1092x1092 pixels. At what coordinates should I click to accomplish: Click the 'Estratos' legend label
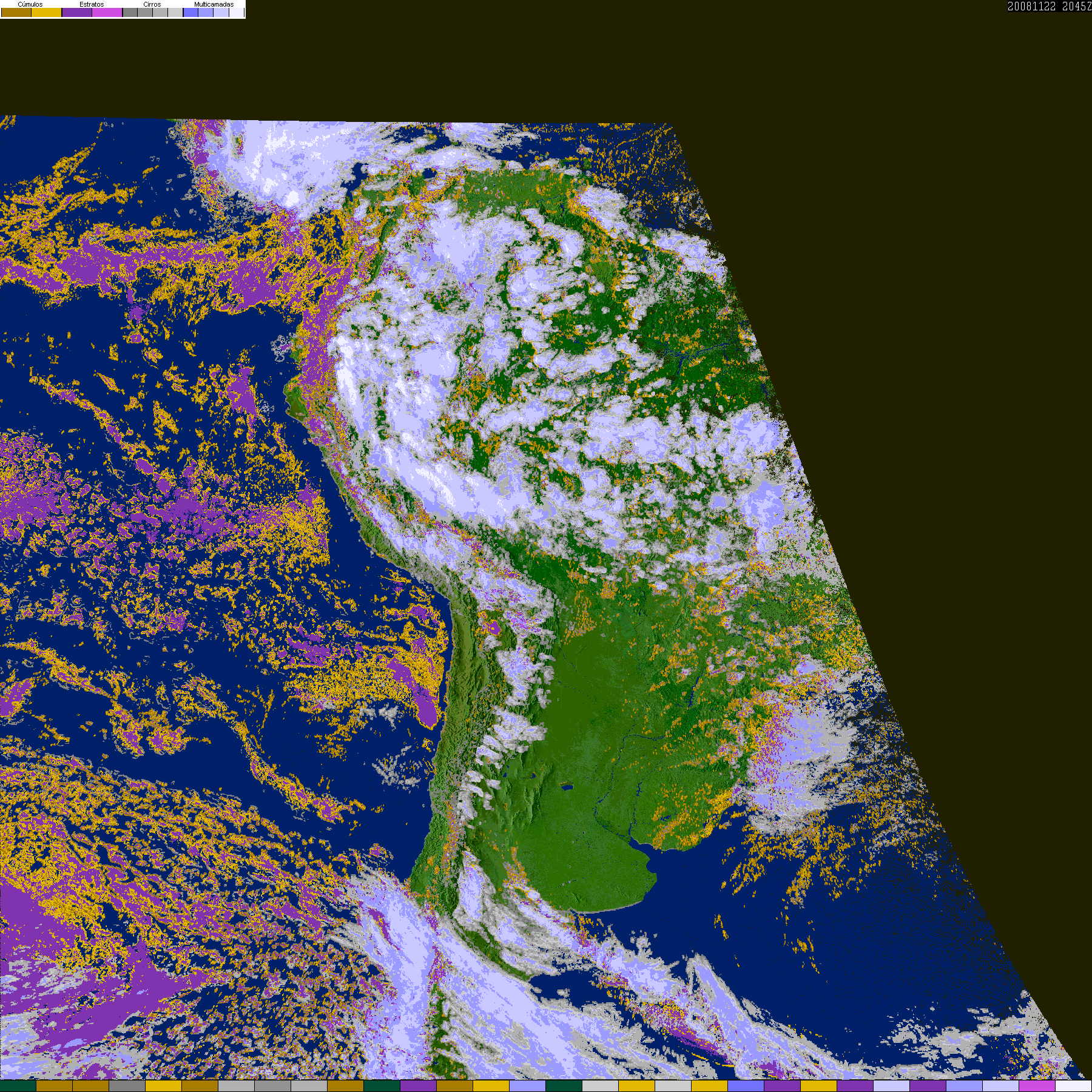(92, 4)
